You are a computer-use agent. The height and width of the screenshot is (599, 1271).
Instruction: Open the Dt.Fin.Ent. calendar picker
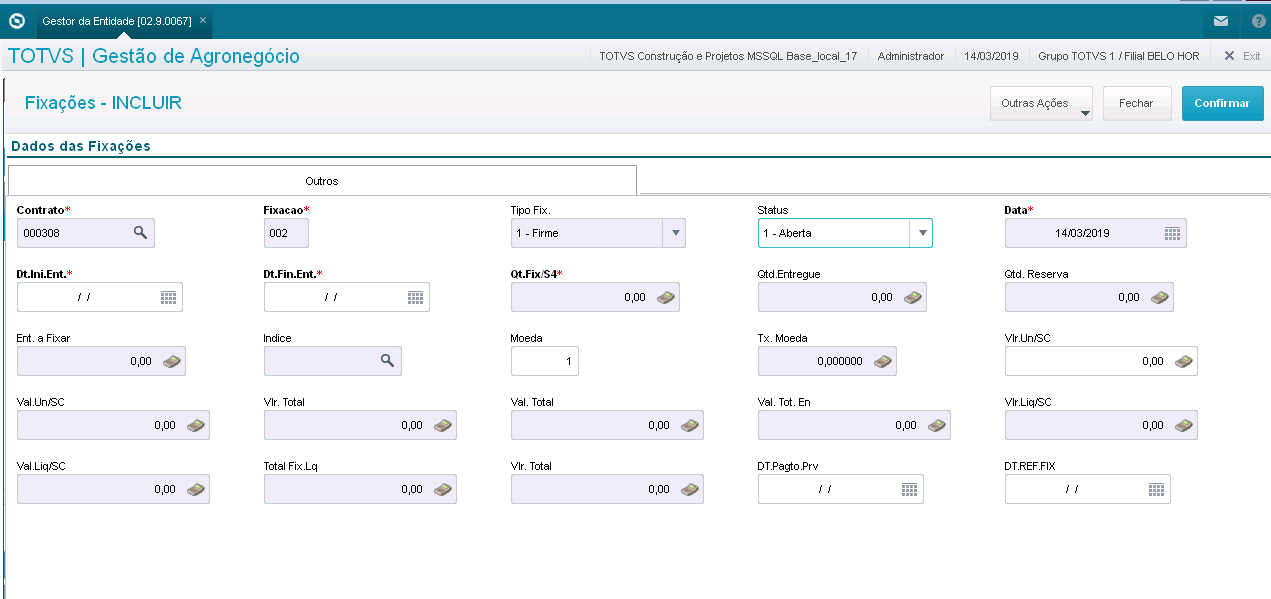point(416,297)
